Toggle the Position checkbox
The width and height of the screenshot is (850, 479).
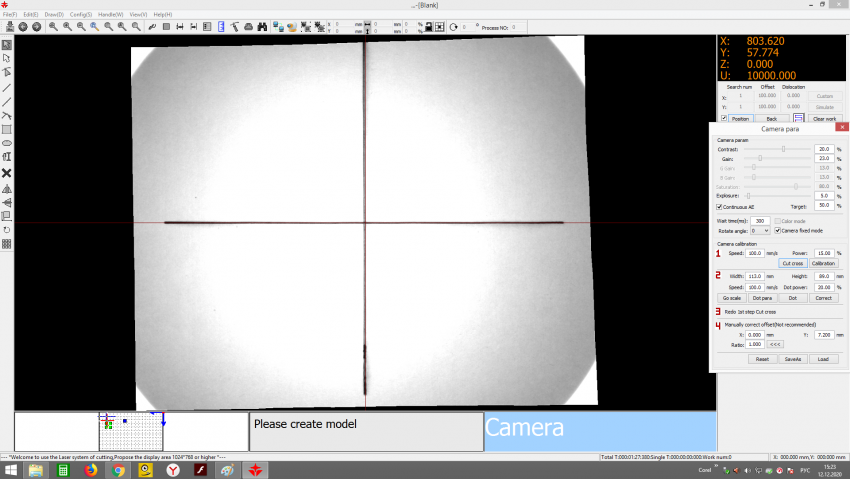[725, 118]
